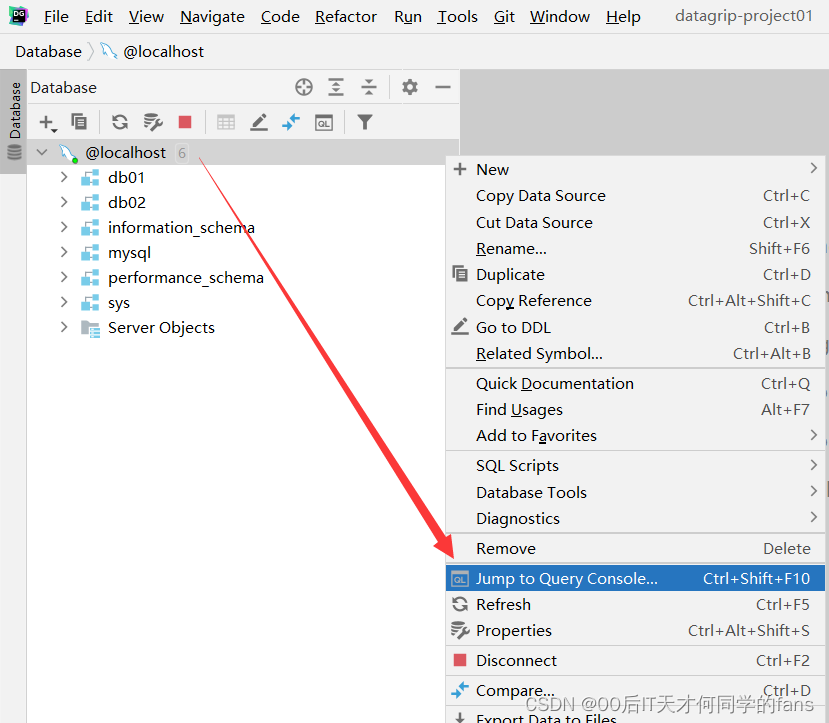Click the filter funnel icon
Image resolution: width=829 pixels, height=723 pixels.
pos(365,123)
